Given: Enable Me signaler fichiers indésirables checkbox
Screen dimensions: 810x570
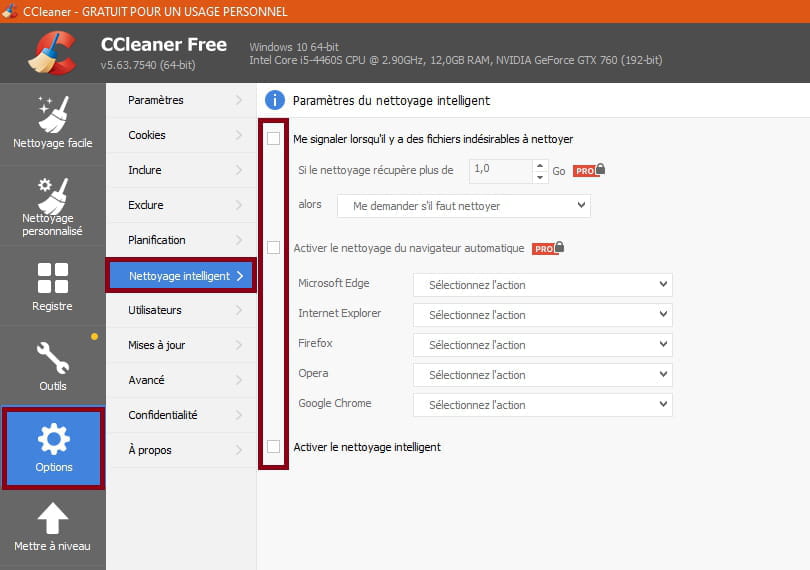Looking at the screenshot, I should coord(273,138).
